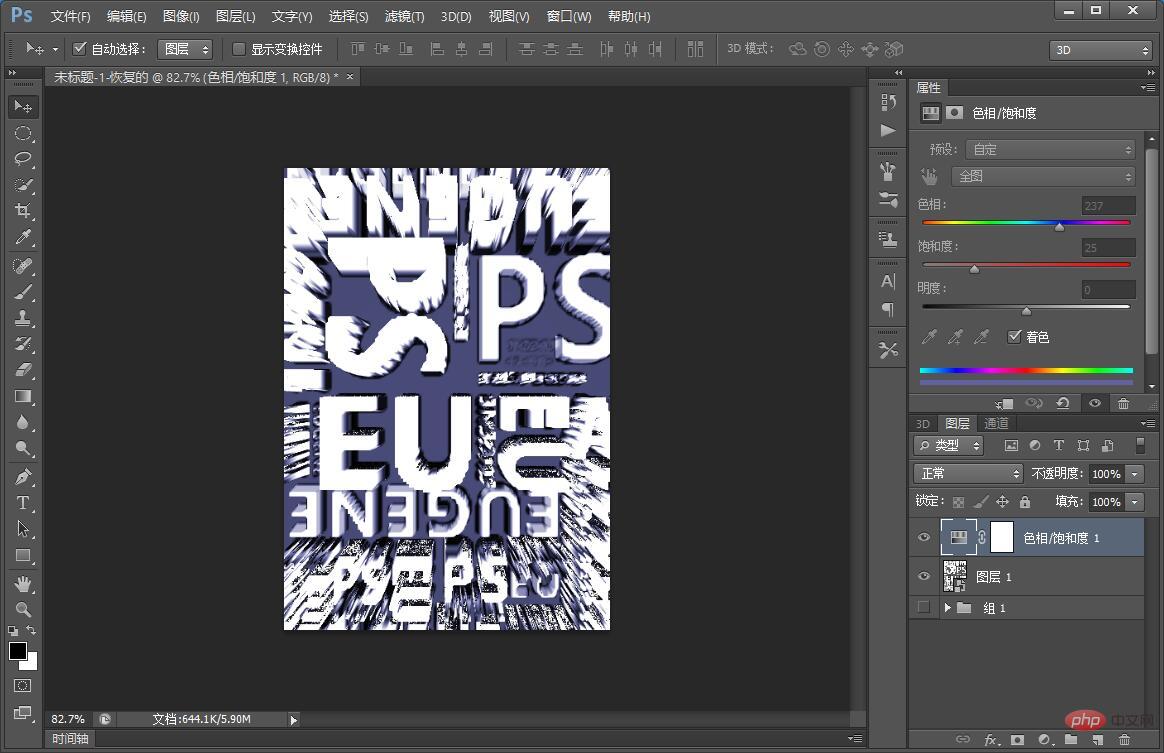Viewport: 1164px width, 753px height.
Task: Open the layer filter type dropdown
Action: tap(949, 445)
